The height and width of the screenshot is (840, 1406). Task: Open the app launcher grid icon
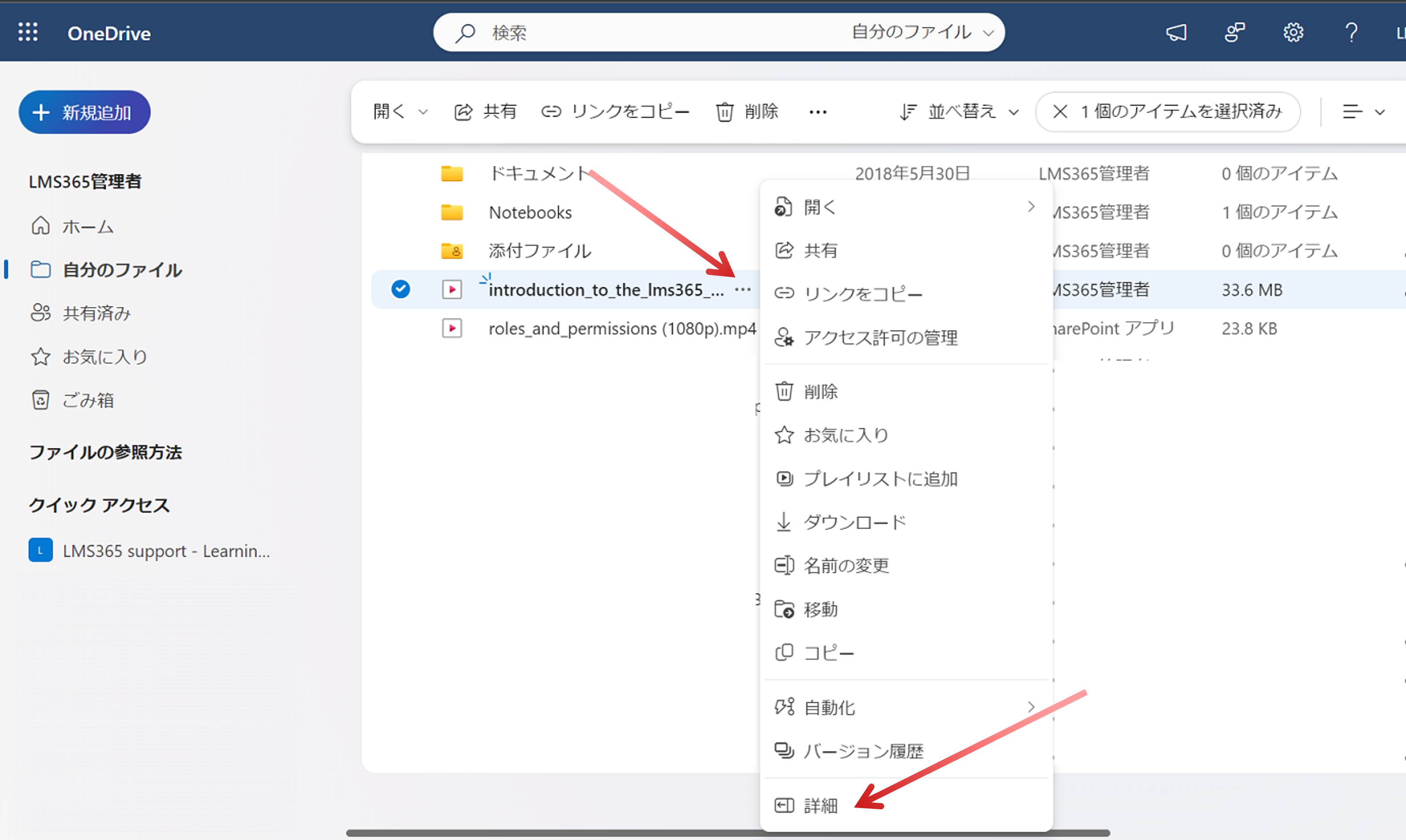coord(28,32)
